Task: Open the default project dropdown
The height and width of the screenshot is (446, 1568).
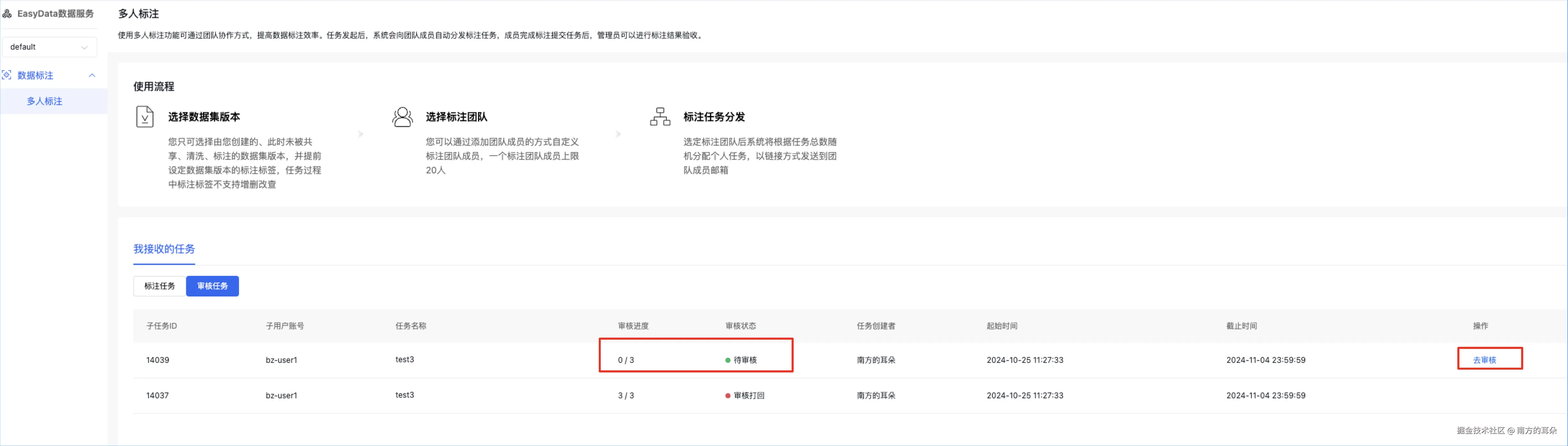Action: (49, 47)
